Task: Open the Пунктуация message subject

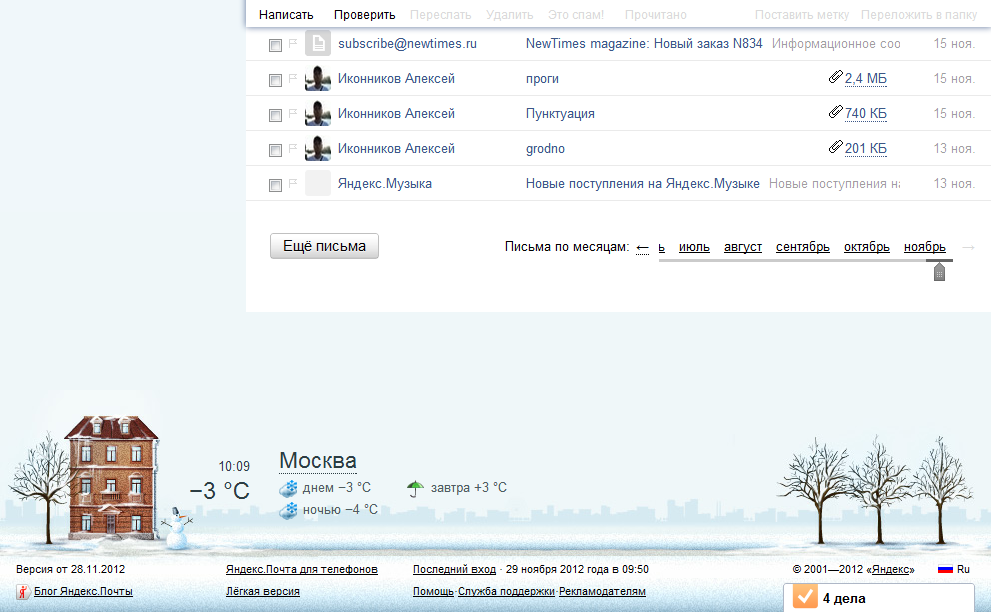Action: coord(560,114)
